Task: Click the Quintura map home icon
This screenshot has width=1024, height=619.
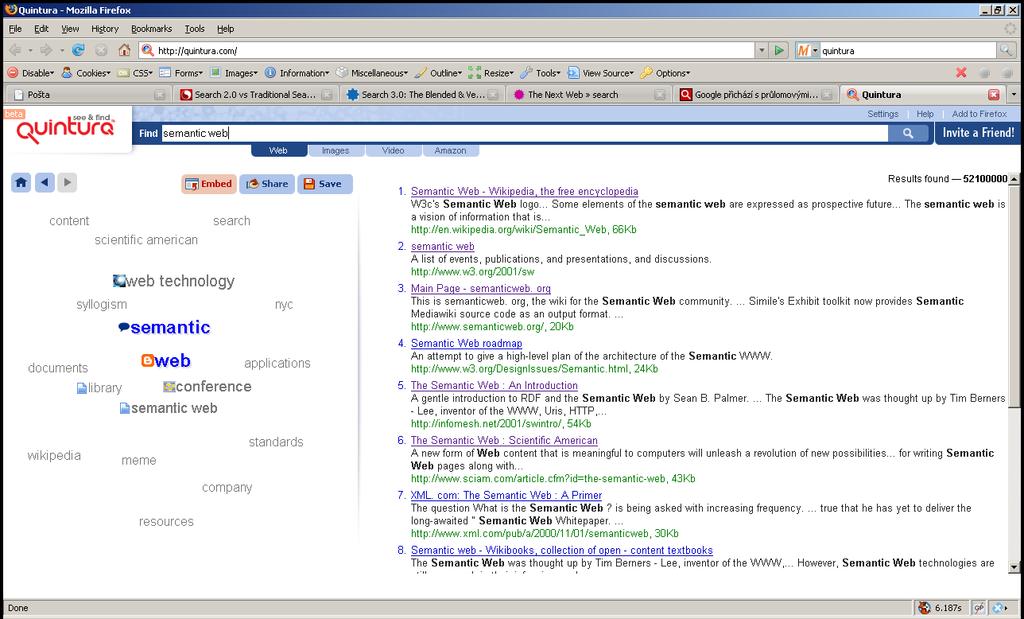Action: click(x=21, y=183)
